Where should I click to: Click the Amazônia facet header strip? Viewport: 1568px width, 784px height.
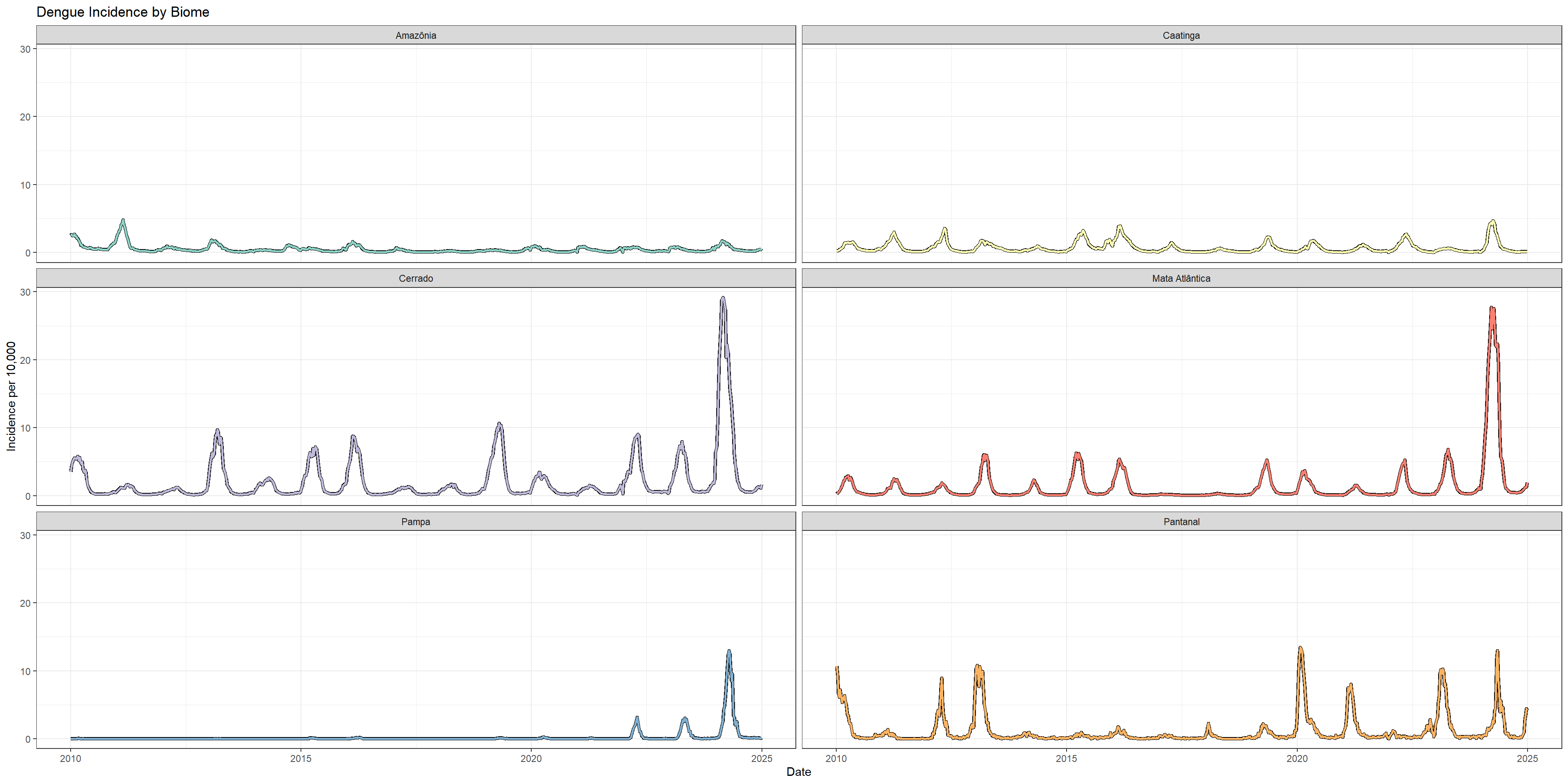click(416, 35)
